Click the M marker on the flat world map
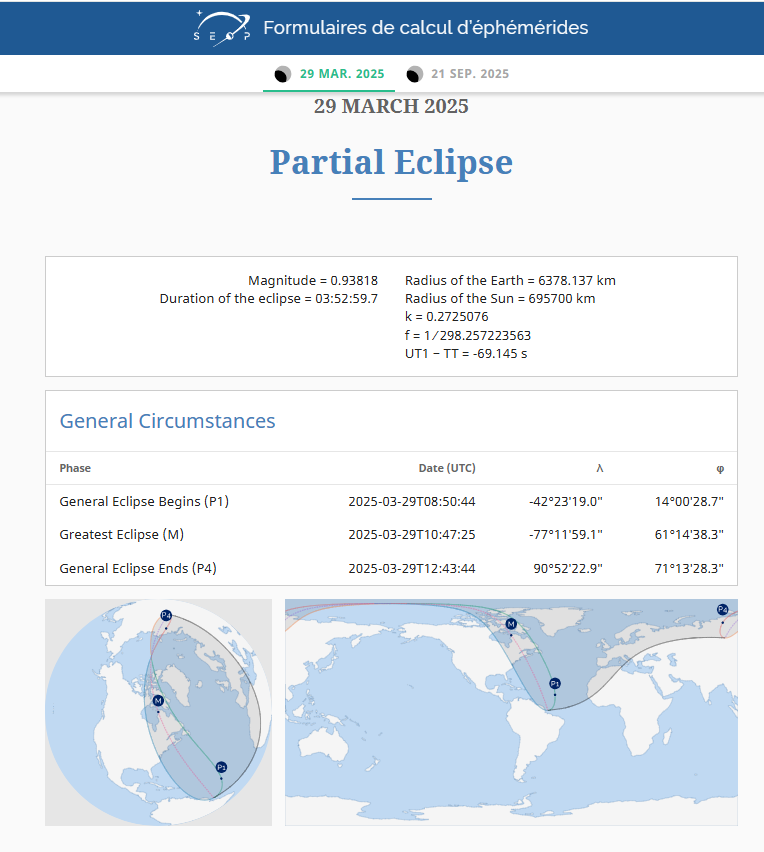The image size is (764, 852). [x=511, y=624]
